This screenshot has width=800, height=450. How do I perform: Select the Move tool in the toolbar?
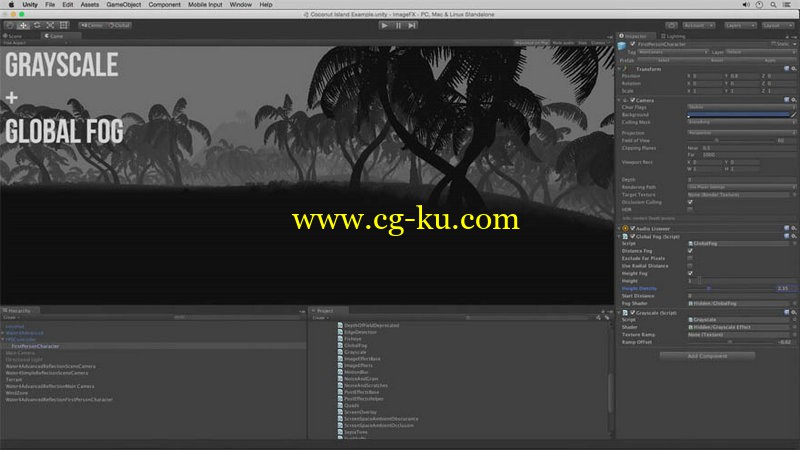coord(23,25)
